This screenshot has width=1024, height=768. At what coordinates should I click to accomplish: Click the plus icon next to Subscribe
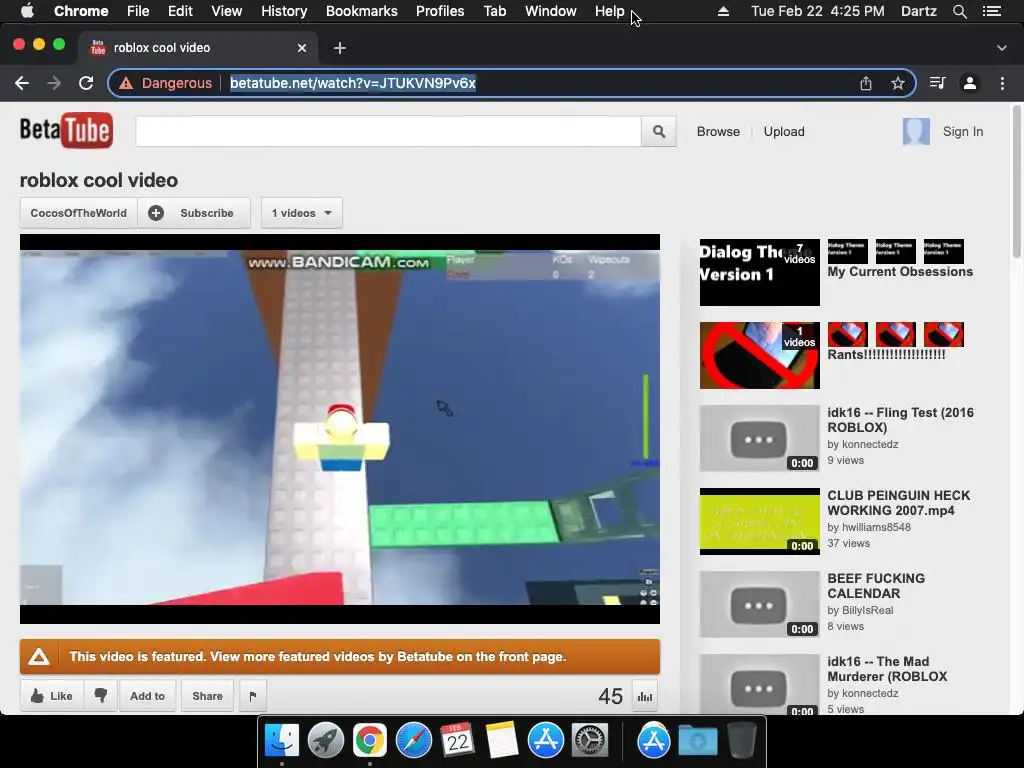click(x=156, y=213)
